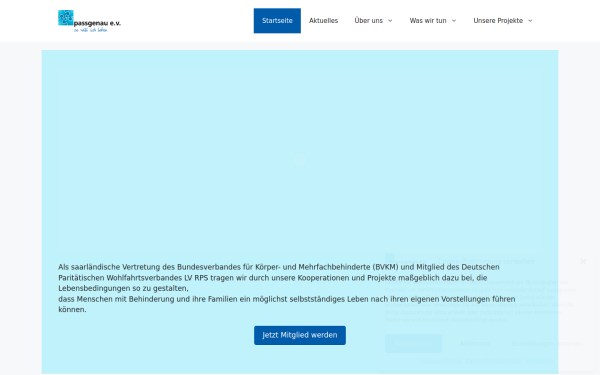Image resolution: width=600 pixels, height=375 pixels.
Task: Expand the Über uns dropdown arrow
Action: click(x=390, y=21)
